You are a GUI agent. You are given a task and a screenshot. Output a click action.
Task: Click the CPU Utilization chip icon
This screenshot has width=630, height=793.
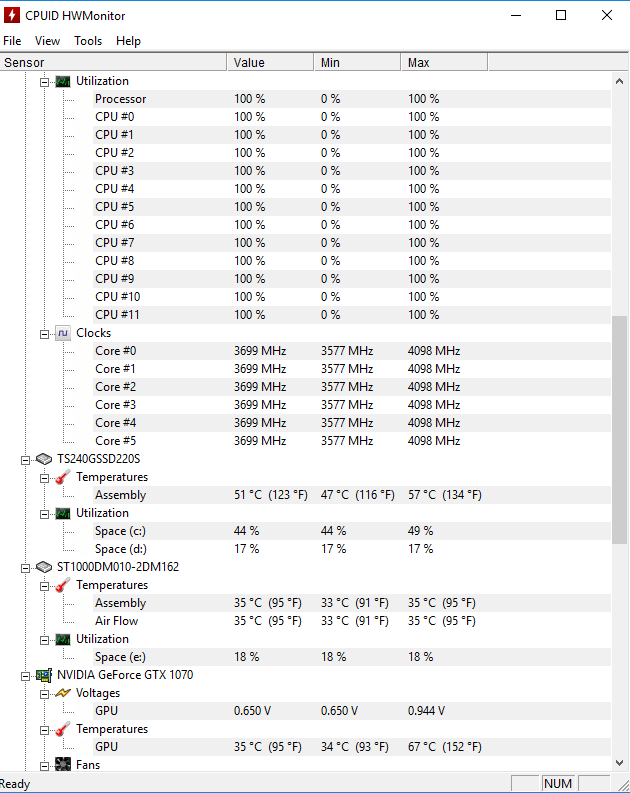(x=63, y=81)
